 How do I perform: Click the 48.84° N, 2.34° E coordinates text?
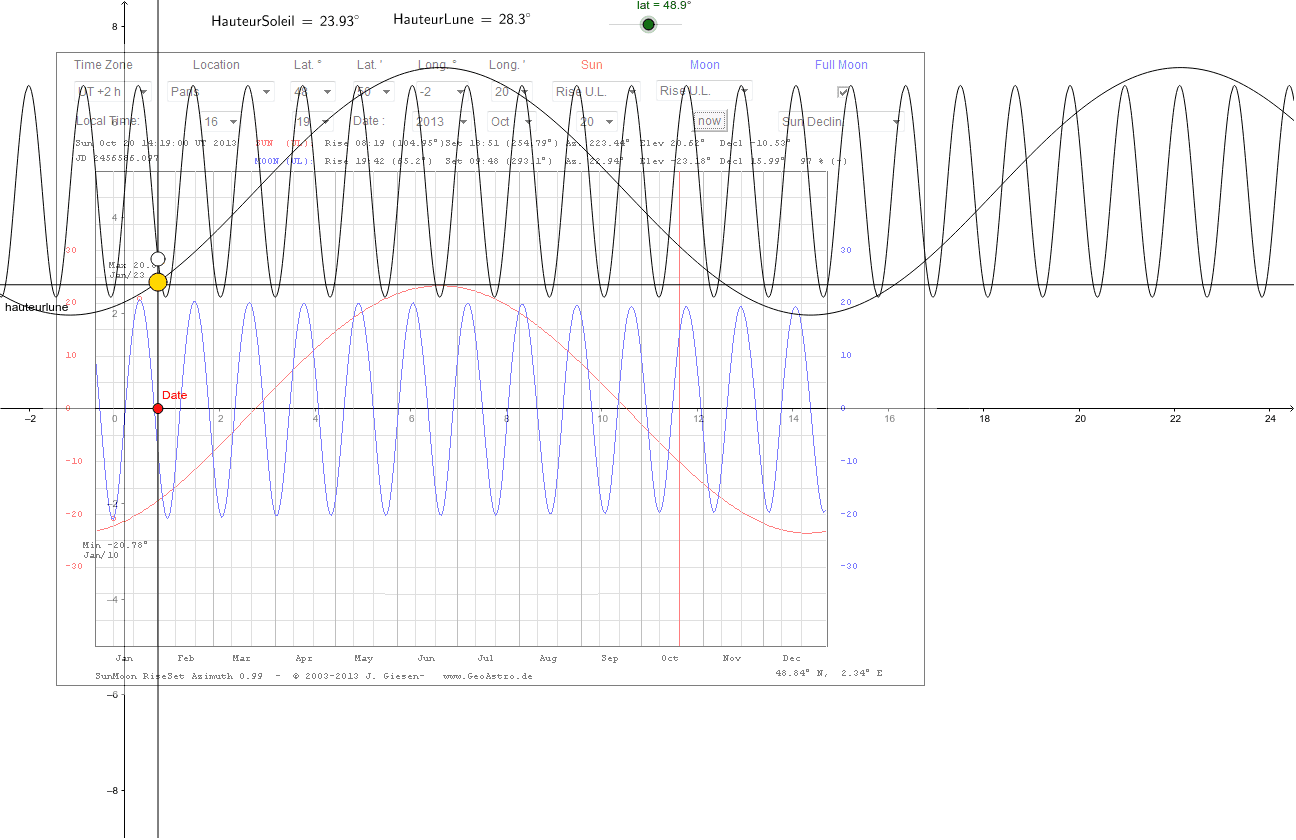[x=829, y=674]
